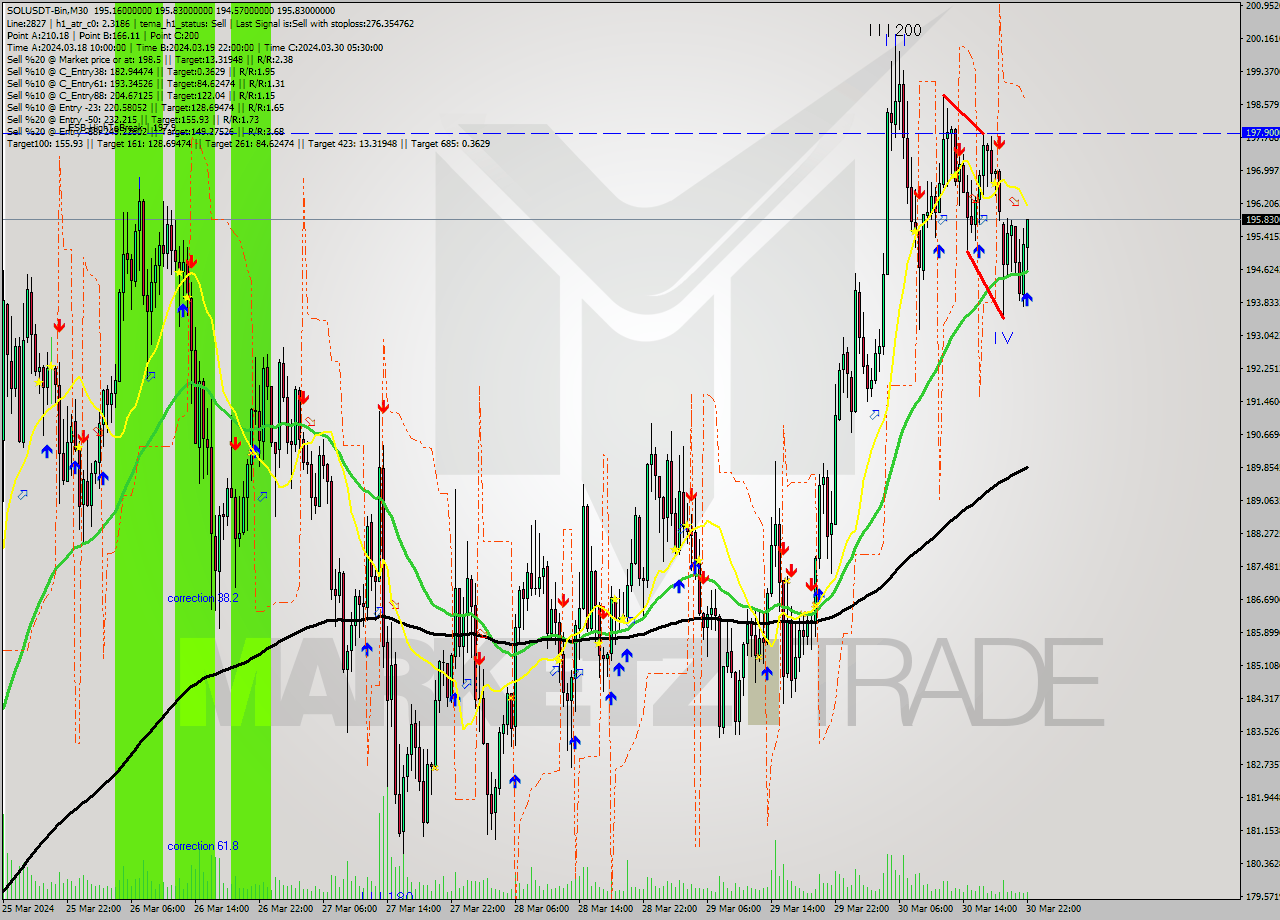Click the 184.317 price axis label
The image size is (1280, 920).
point(1262,698)
